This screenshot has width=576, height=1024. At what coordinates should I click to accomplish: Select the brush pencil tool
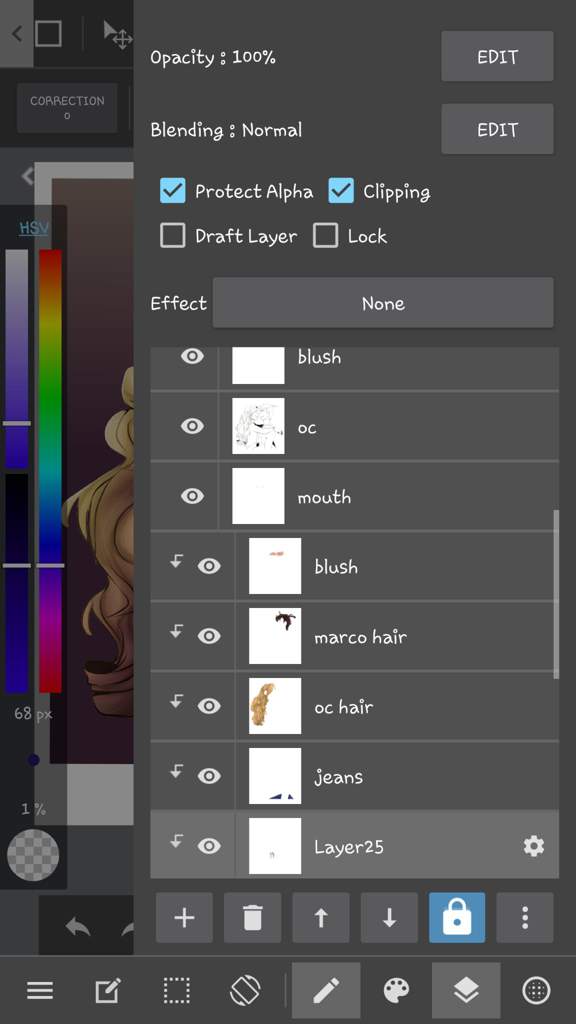pyautogui.click(x=326, y=991)
